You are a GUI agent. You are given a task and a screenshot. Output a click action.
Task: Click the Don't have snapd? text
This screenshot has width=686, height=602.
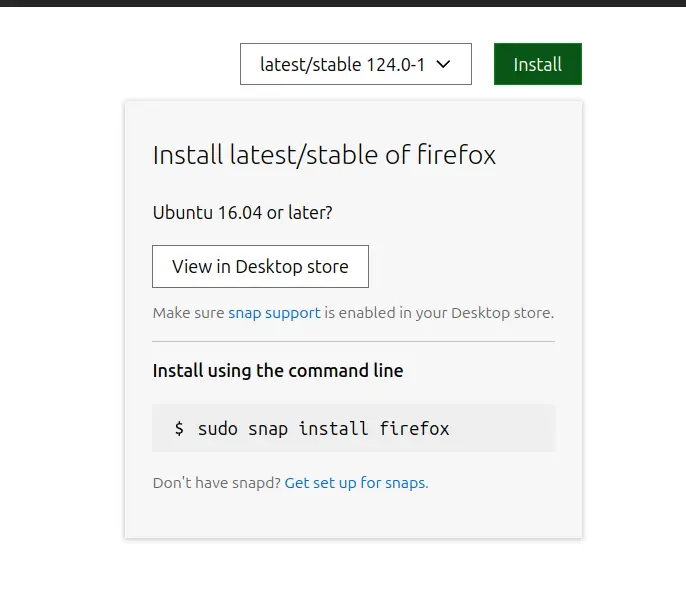coord(217,483)
